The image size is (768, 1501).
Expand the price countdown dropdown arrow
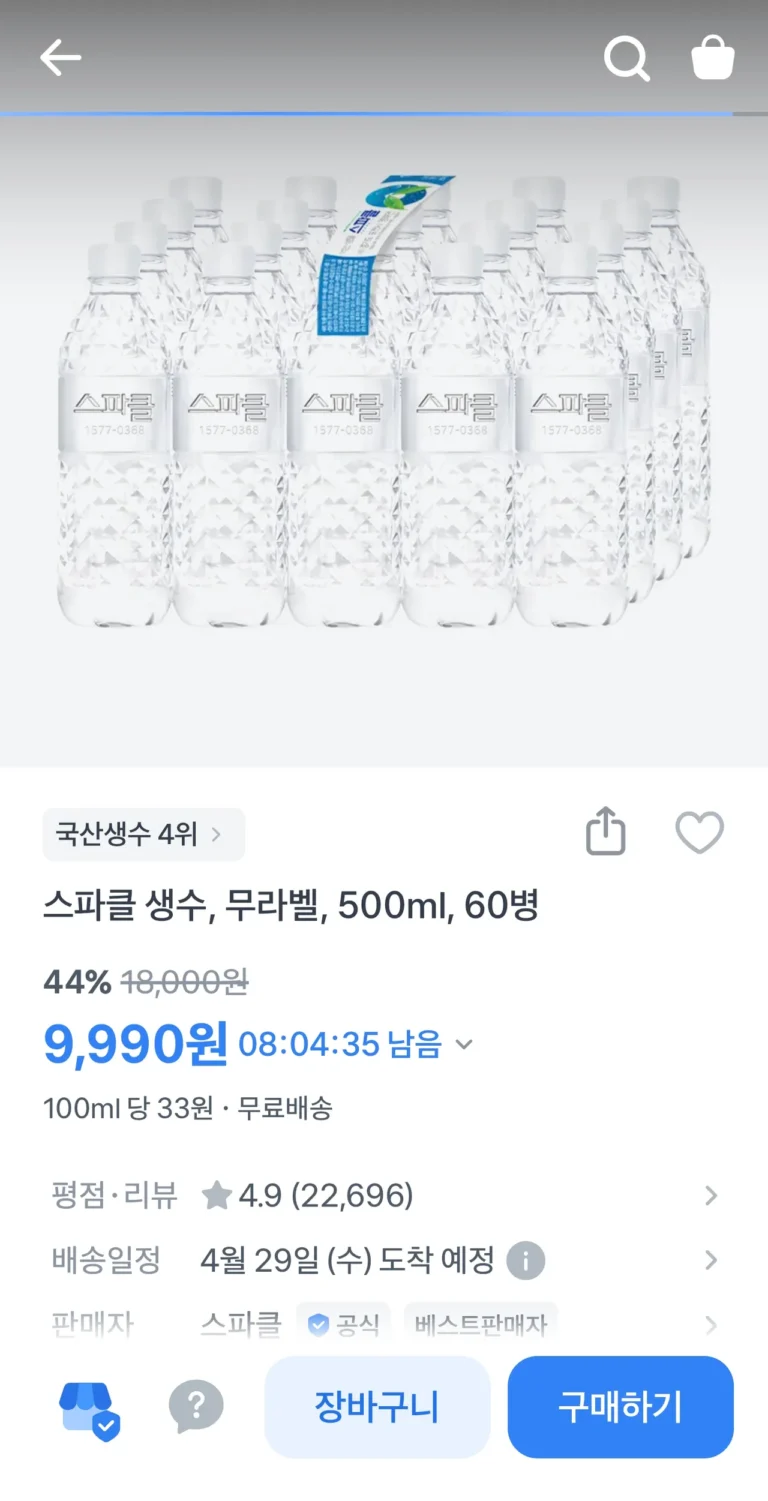pos(464,1045)
